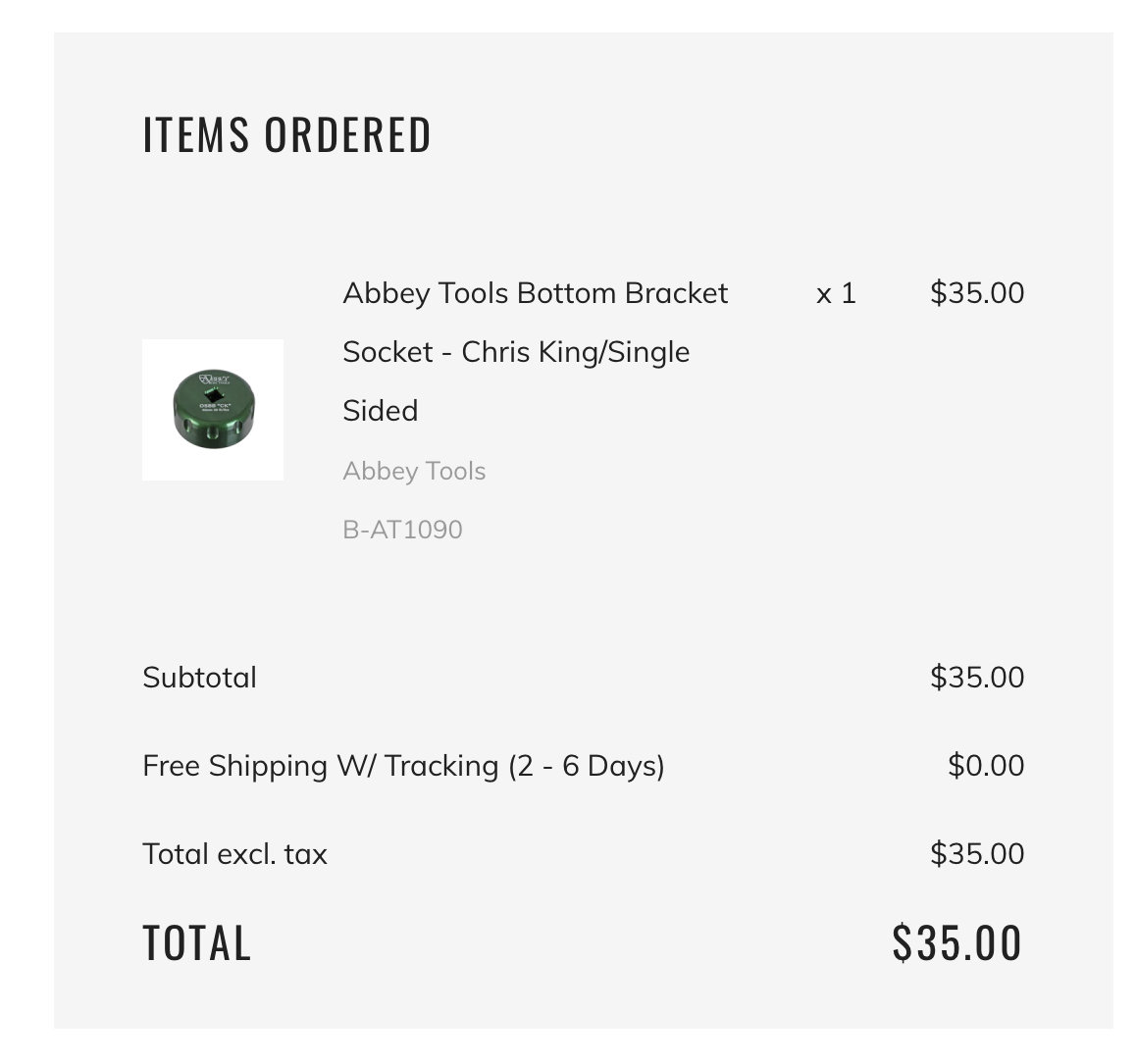
Task: Click the Chris King/Single text in the title
Action: [575, 352]
